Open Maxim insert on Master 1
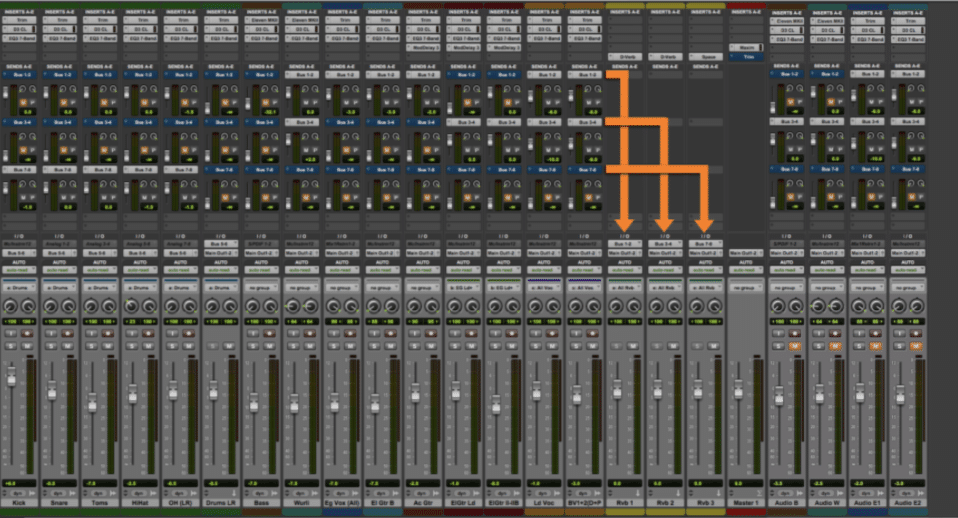This screenshot has width=958, height=518. coord(745,48)
